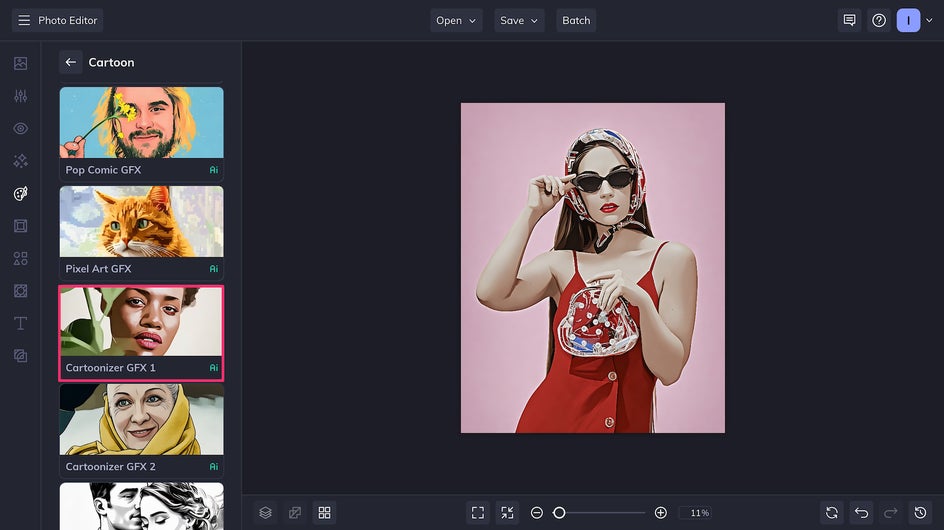The image size is (944, 530).
Task: Click the Ai badge on Pop Comic GFX
Action: click(214, 170)
